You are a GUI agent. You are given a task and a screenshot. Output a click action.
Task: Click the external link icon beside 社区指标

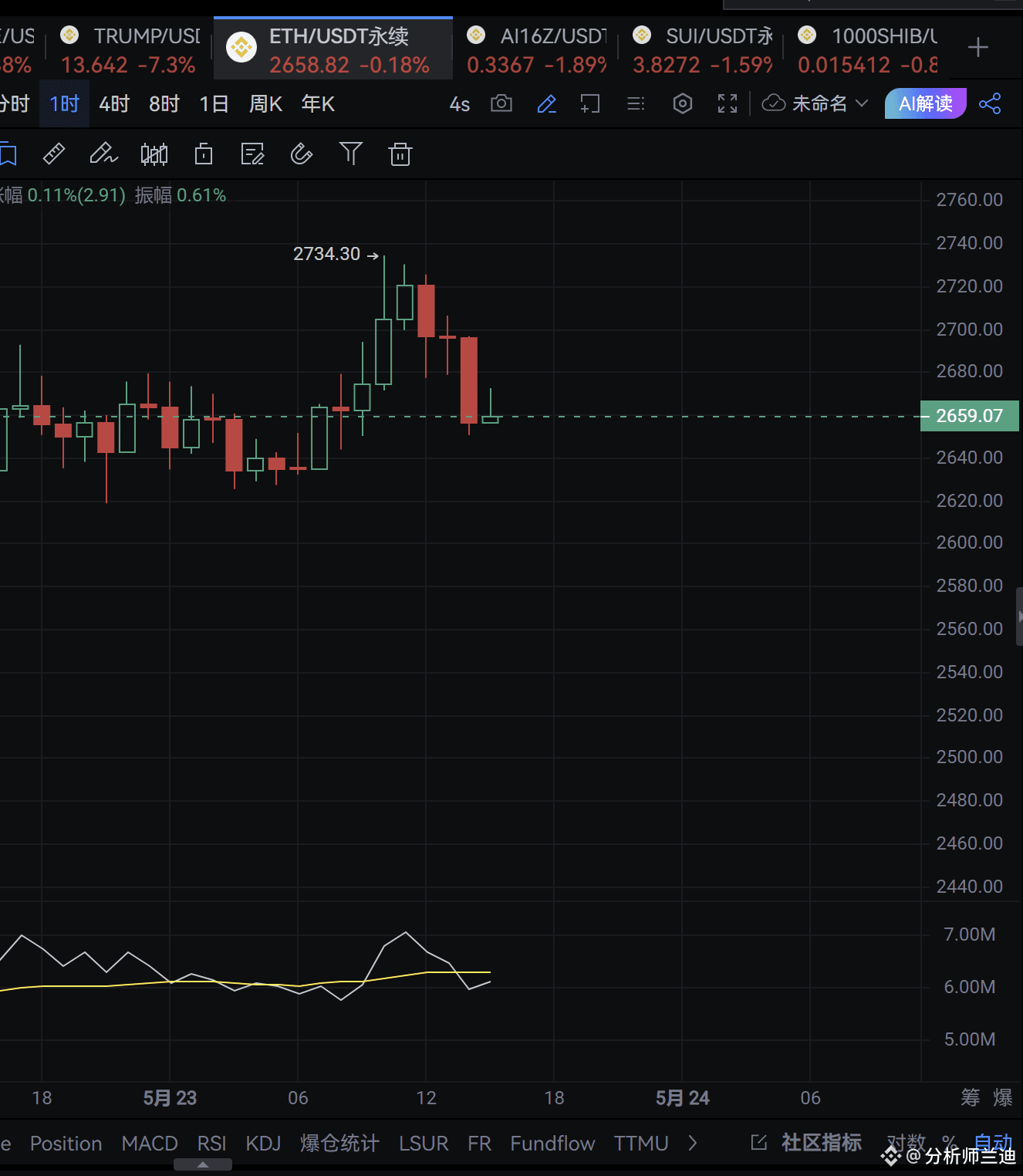coord(759,1143)
